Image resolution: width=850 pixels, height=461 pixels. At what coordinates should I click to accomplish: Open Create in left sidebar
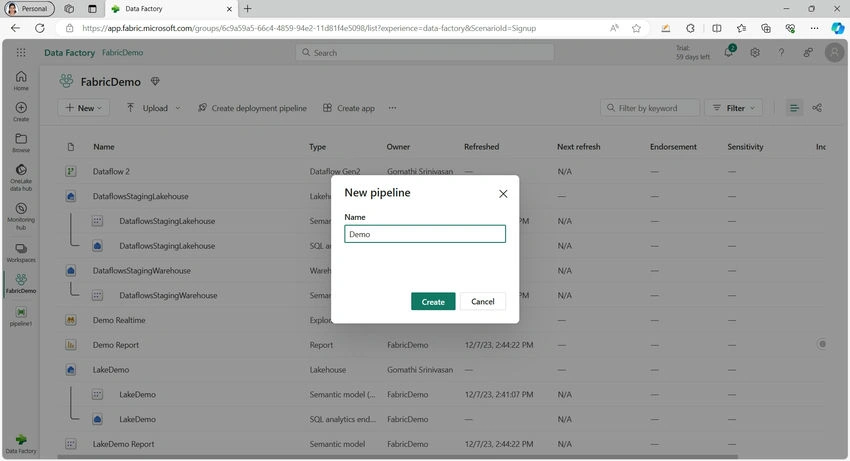[21, 111]
